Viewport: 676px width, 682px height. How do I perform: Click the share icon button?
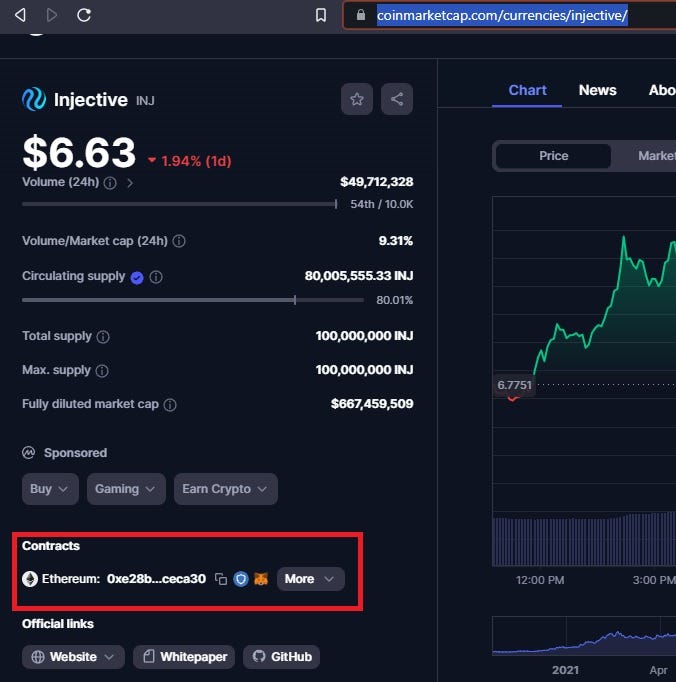(397, 99)
